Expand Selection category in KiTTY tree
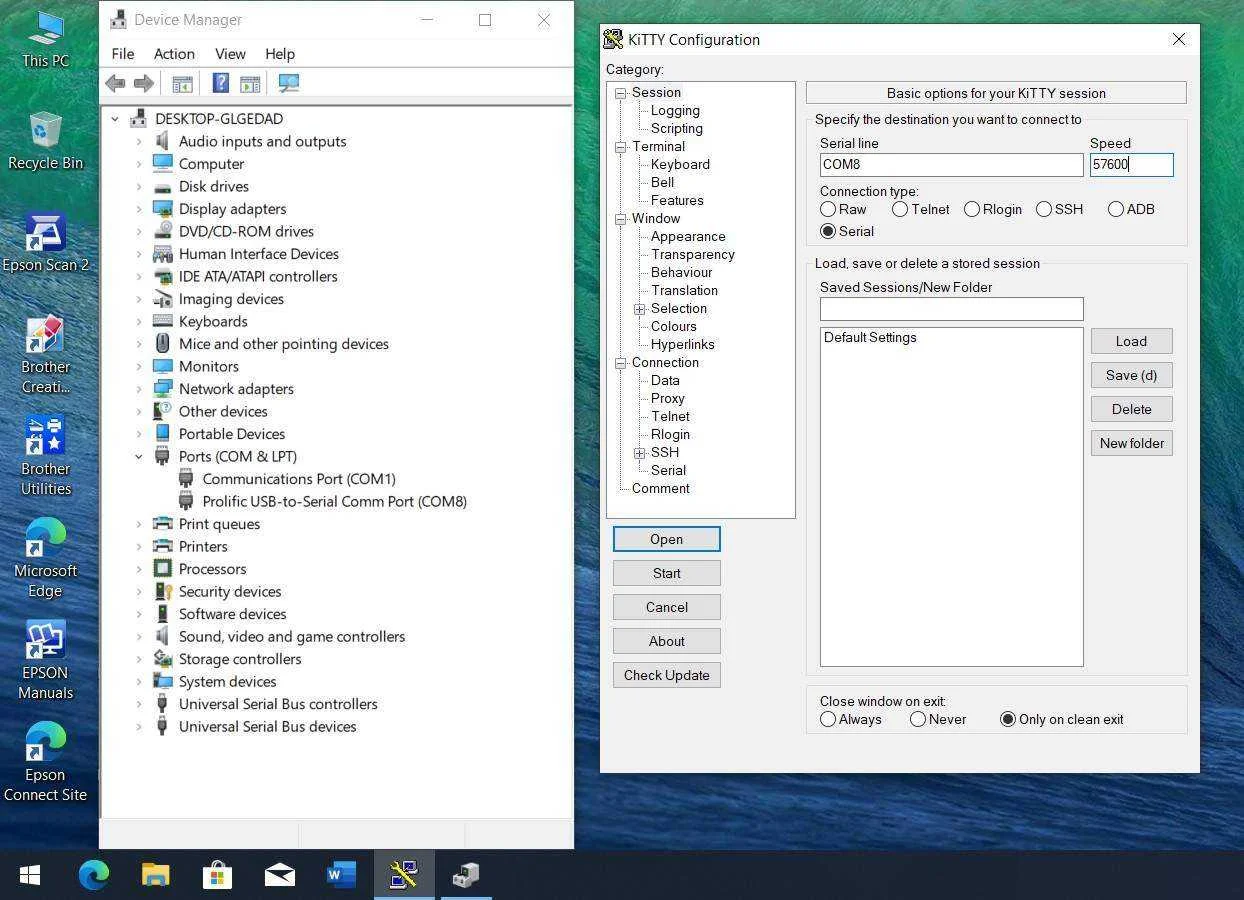This screenshot has width=1244, height=900. click(x=640, y=309)
